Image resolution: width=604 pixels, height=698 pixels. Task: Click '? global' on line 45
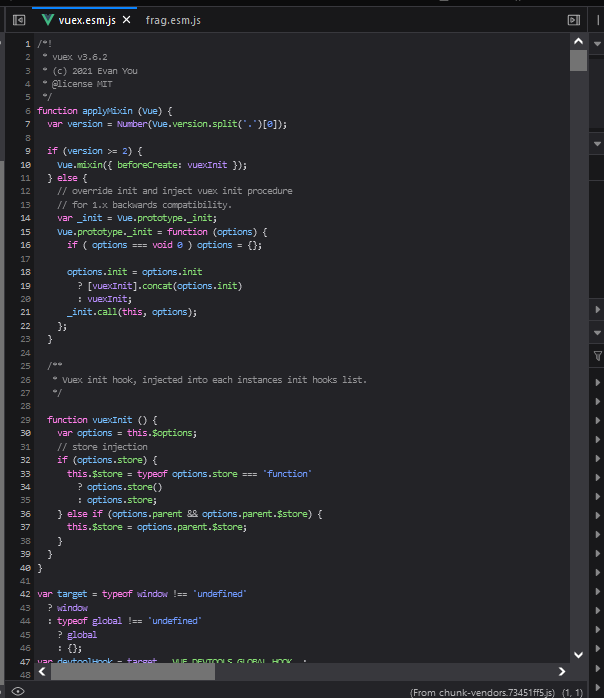[x=77, y=635]
